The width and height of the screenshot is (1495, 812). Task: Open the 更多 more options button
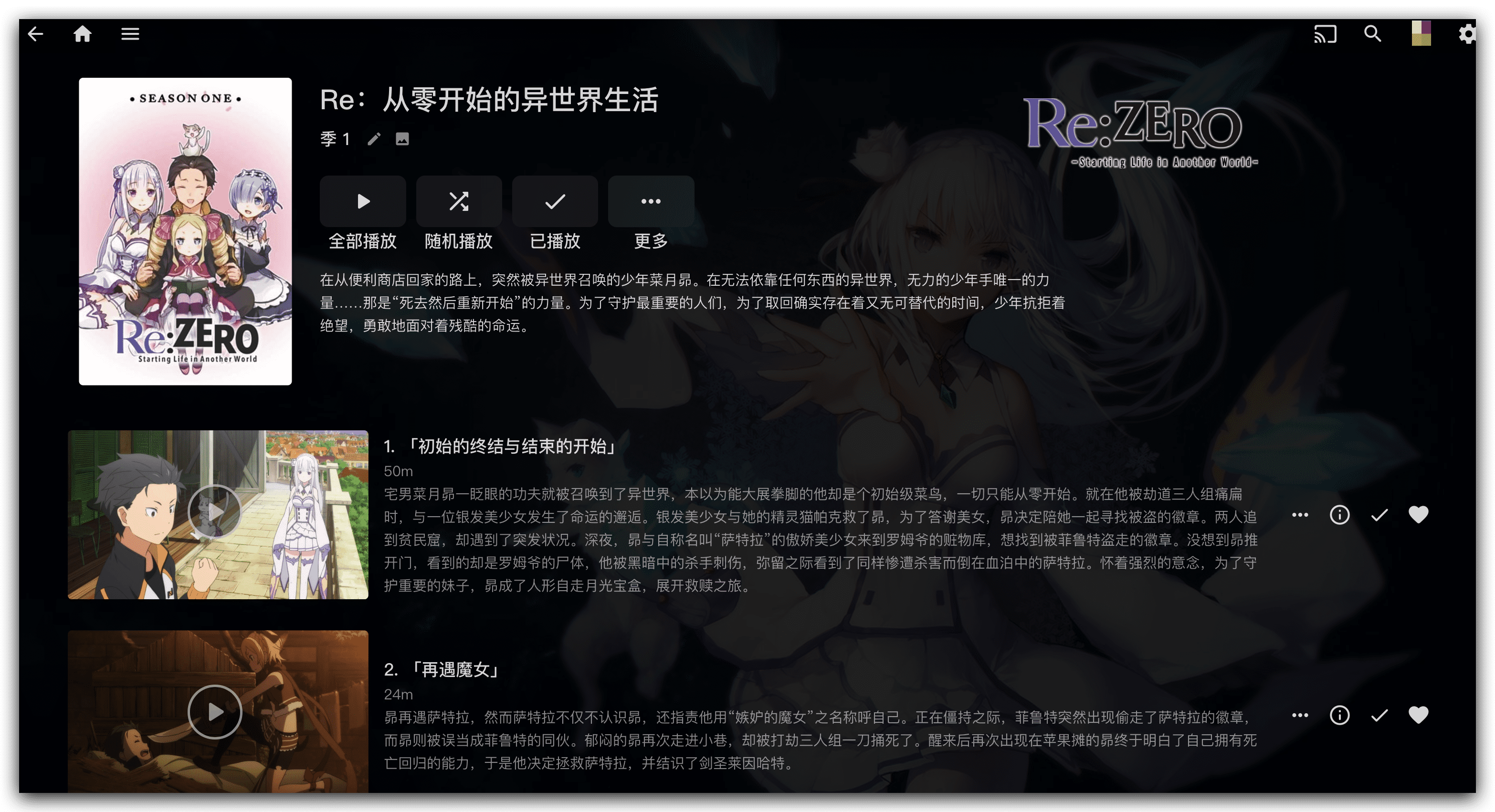coord(651,201)
